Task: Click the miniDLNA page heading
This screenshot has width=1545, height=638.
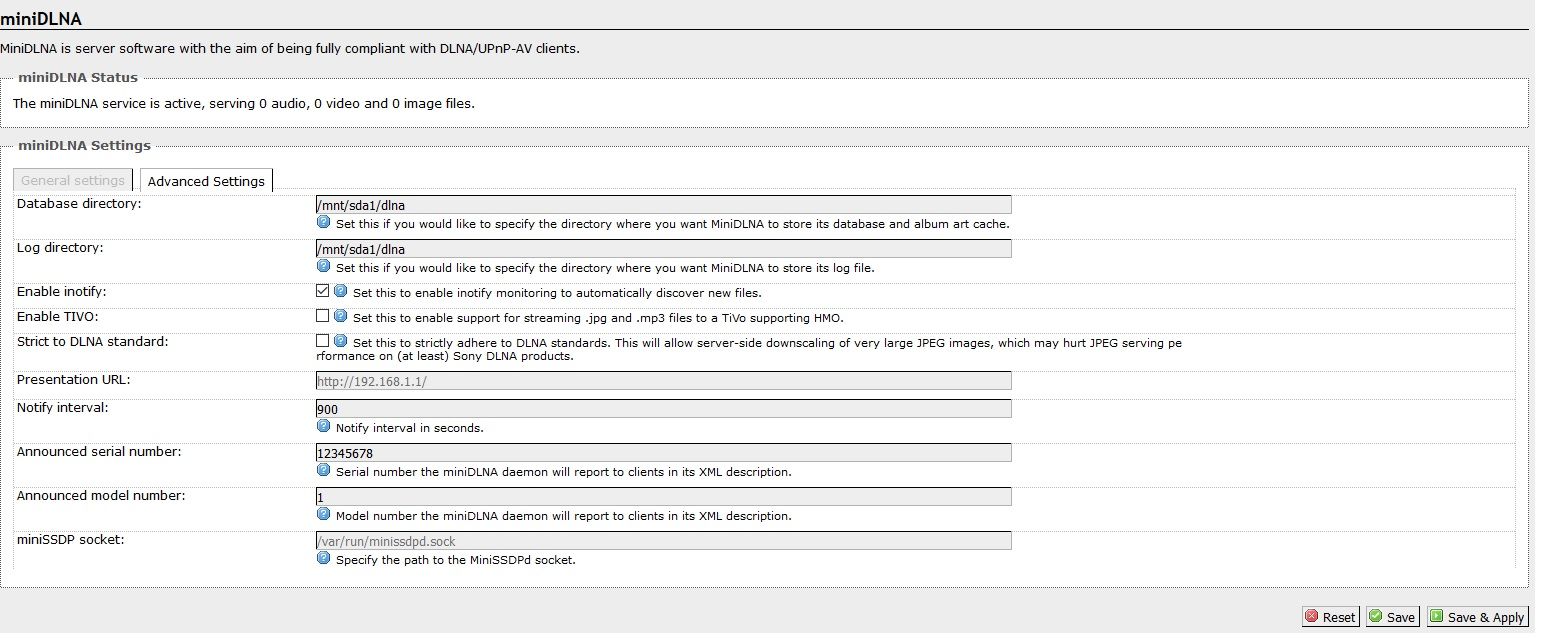Action: [41, 19]
